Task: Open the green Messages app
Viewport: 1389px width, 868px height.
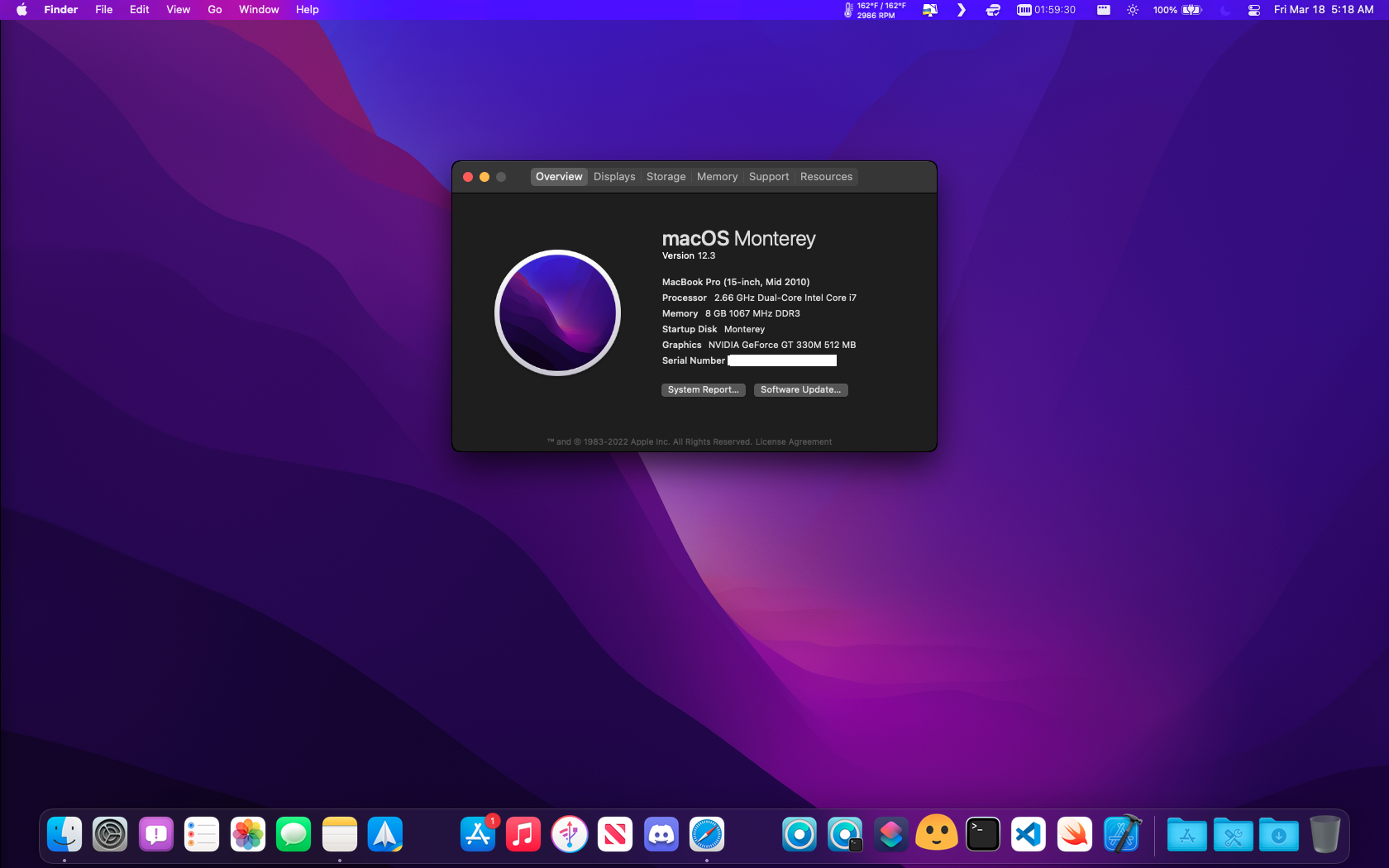Action: 294,834
